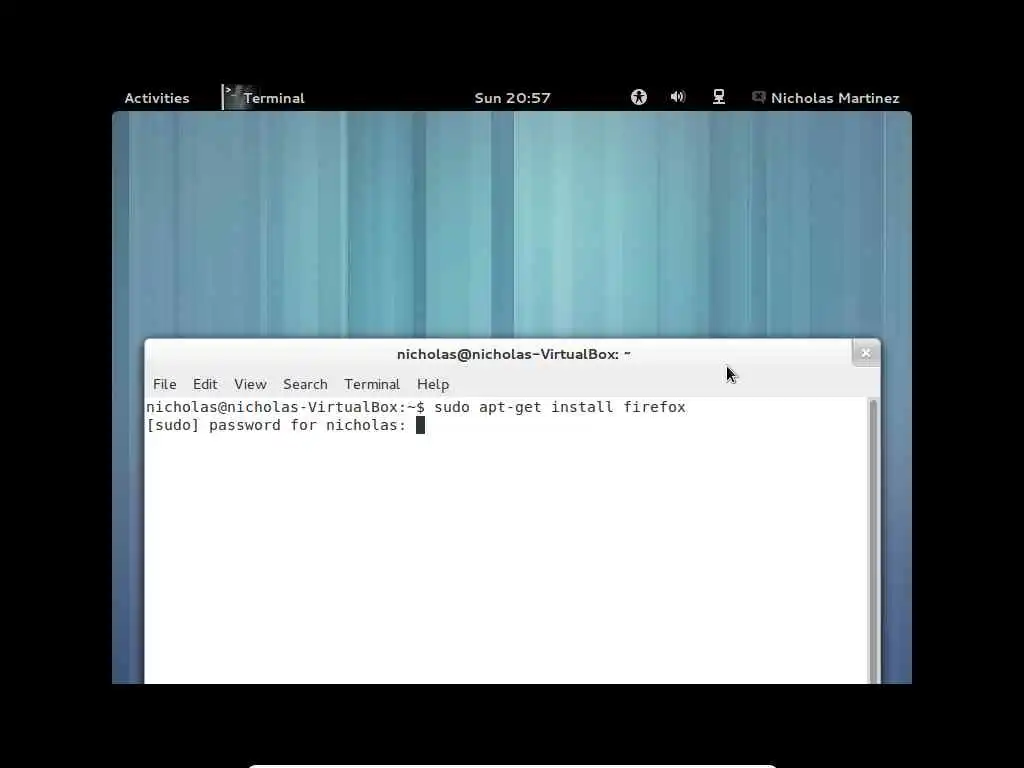Open the Activities overview
Screen dimensions: 1024x768
[157, 98]
